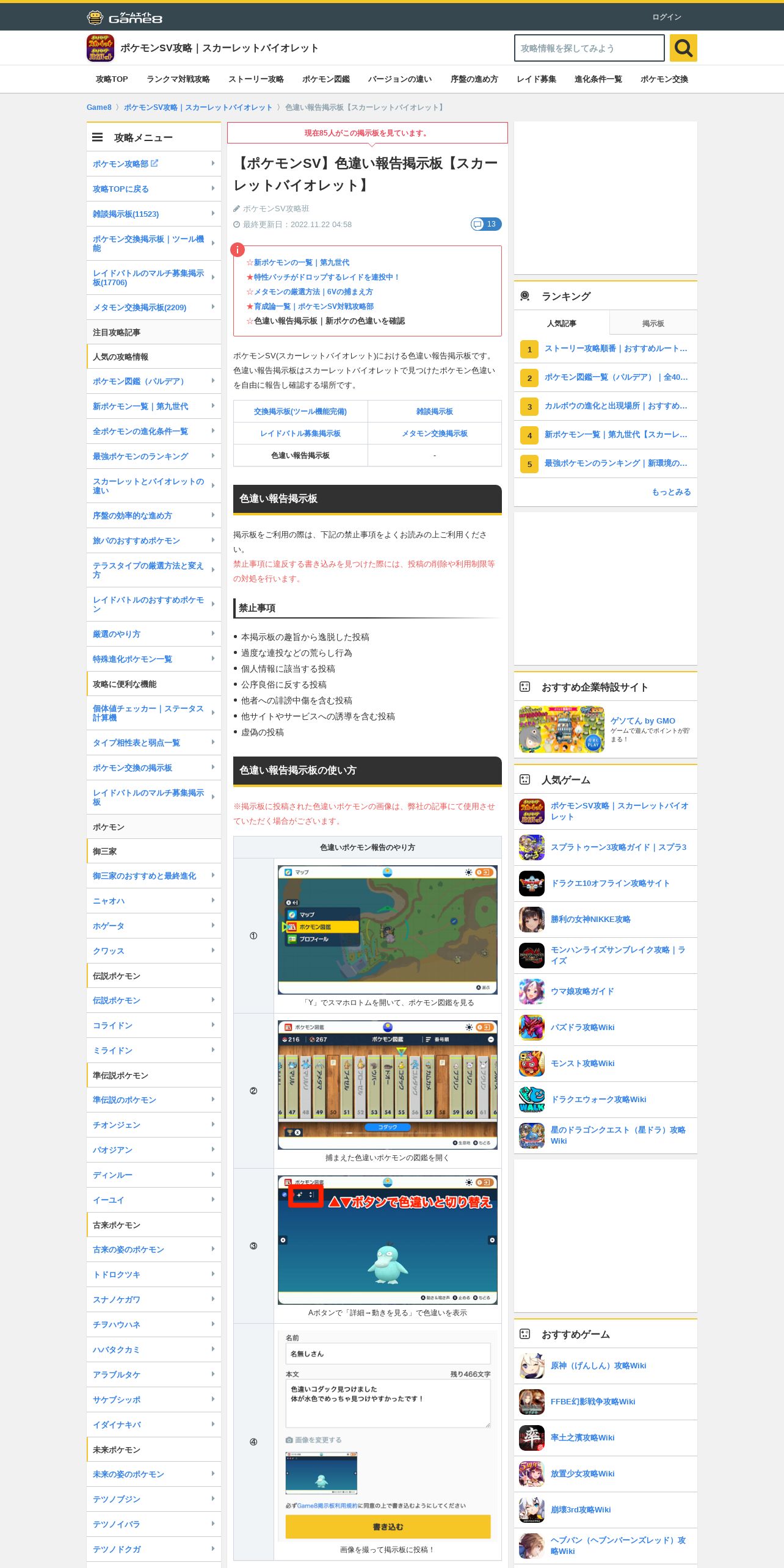Open the Puzzle & Dragons game icon
Screen dimensions: 784x1568
(x=532, y=1028)
